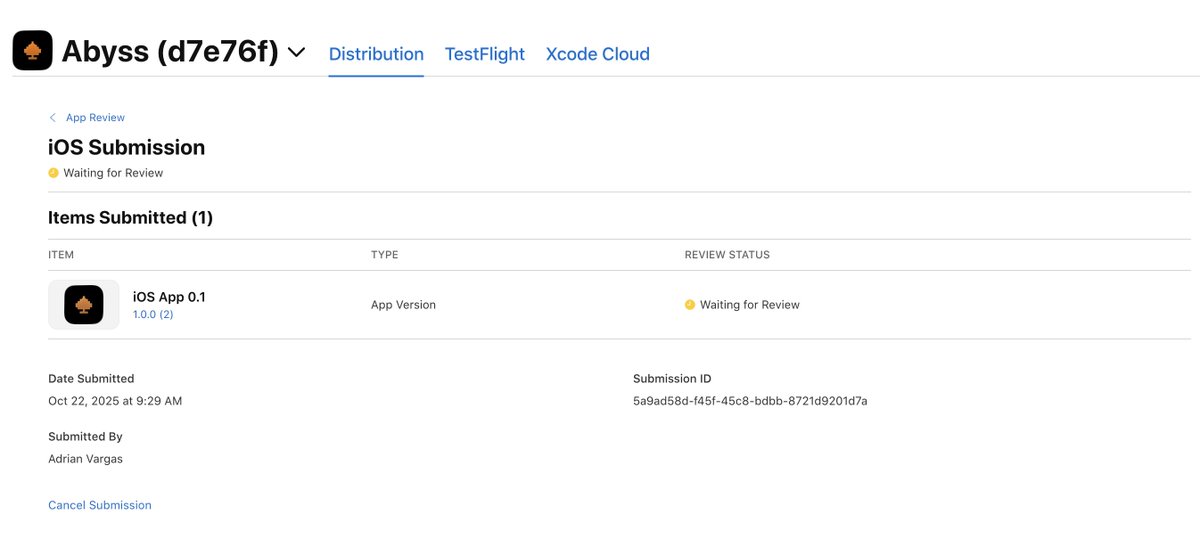This screenshot has height=555, width=1200.
Task: Click the Cancel Submission link
Action: pos(100,505)
